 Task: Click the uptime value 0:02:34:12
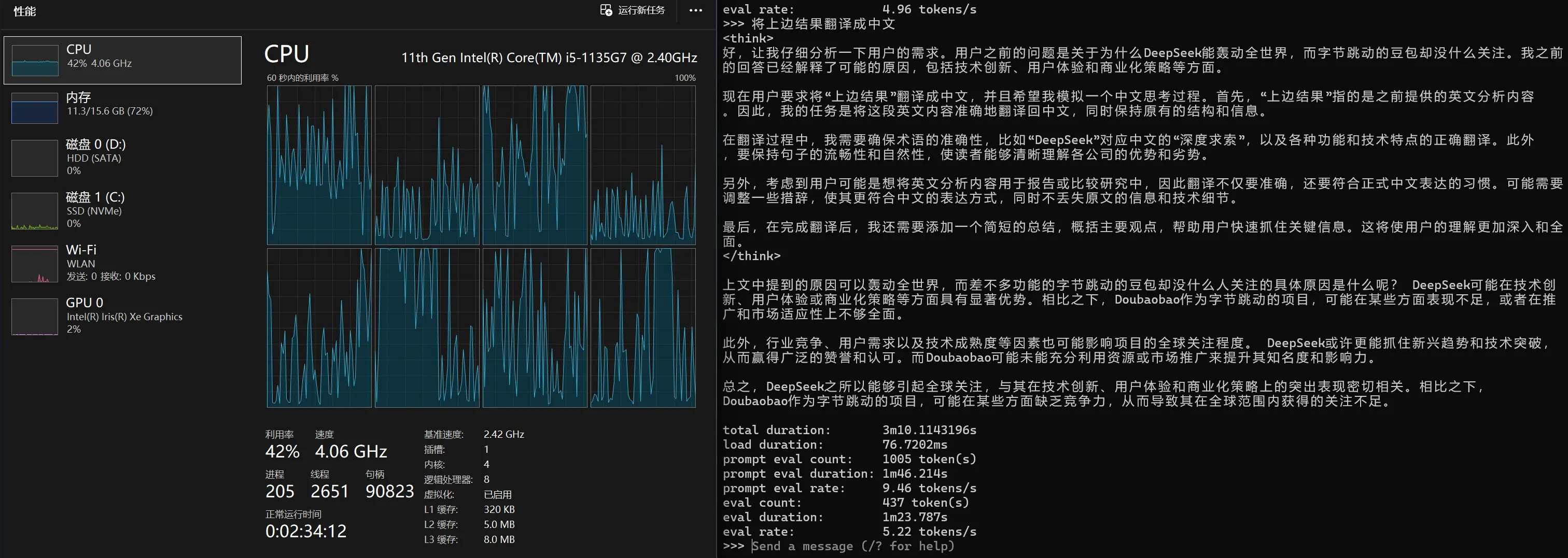tap(305, 531)
